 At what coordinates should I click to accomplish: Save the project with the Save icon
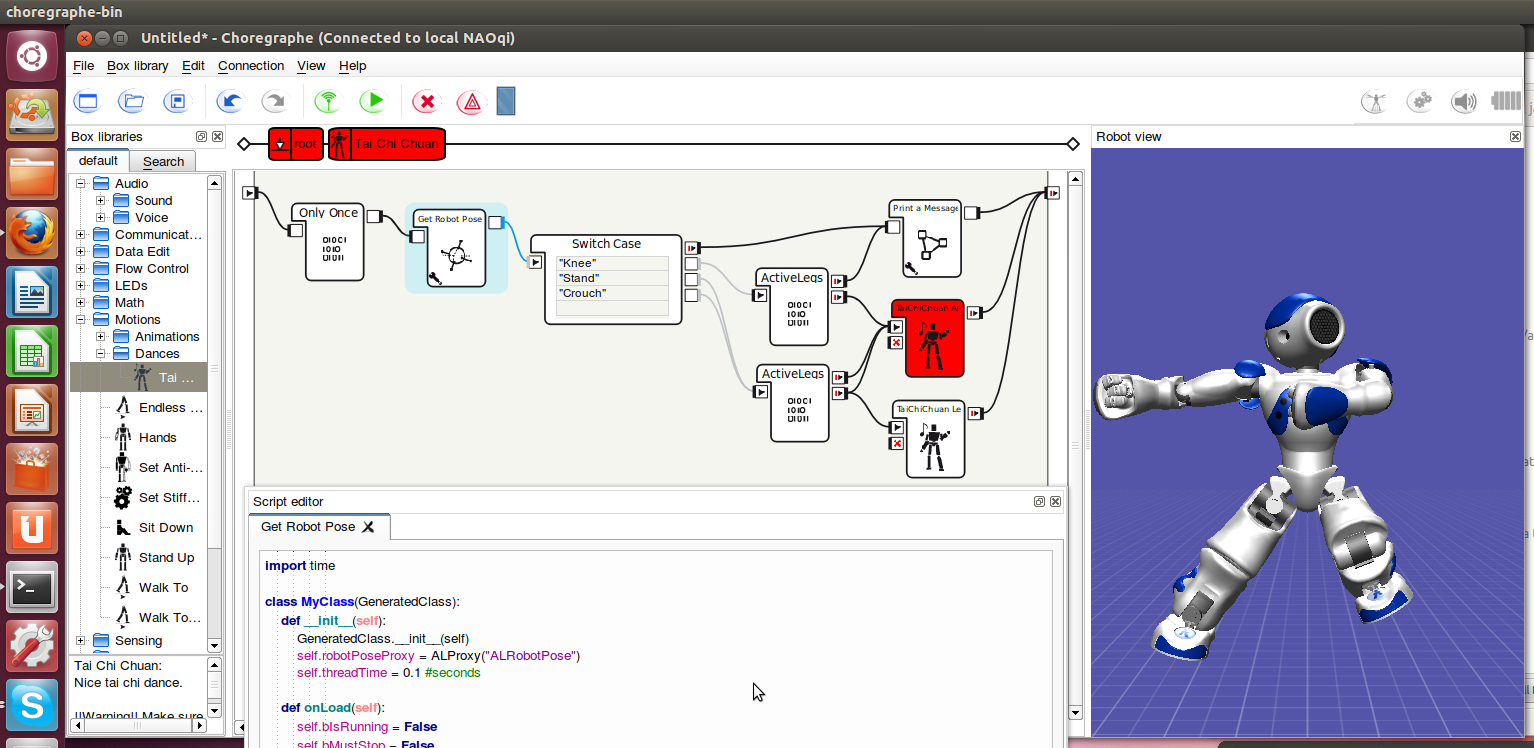pyautogui.click(x=176, y=101)
